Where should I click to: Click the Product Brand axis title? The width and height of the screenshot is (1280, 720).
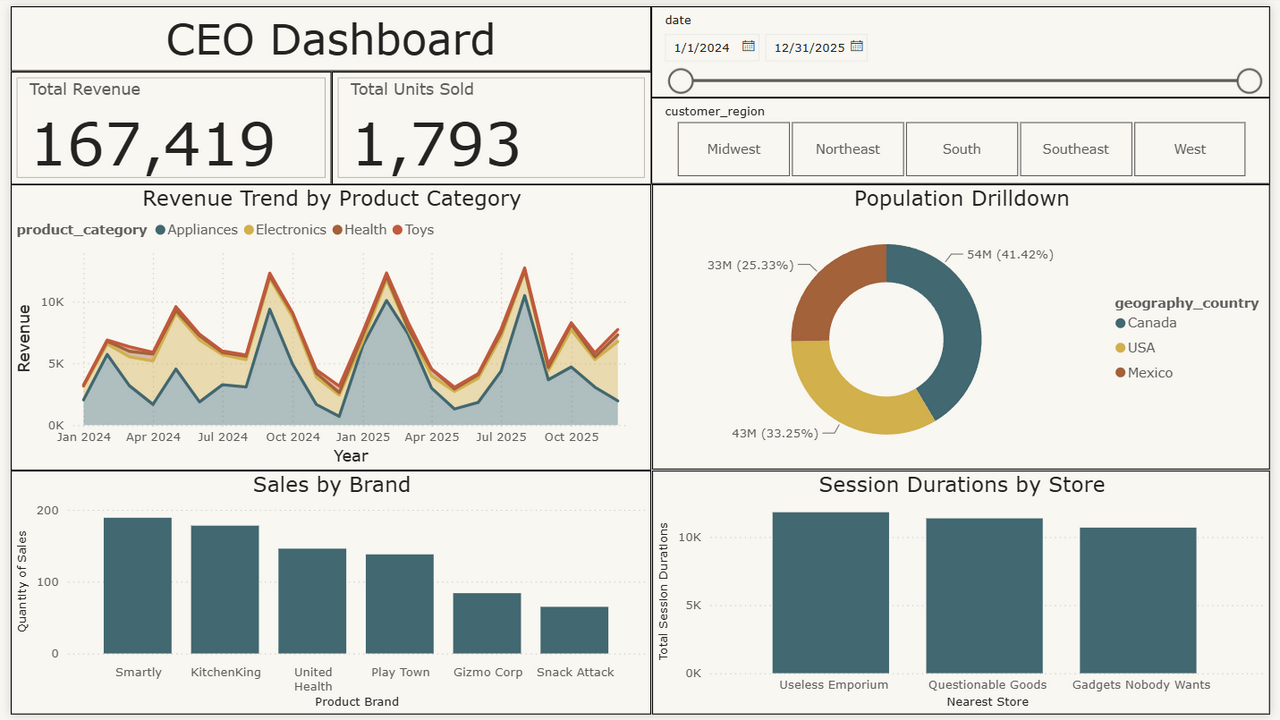click(357, 702)
